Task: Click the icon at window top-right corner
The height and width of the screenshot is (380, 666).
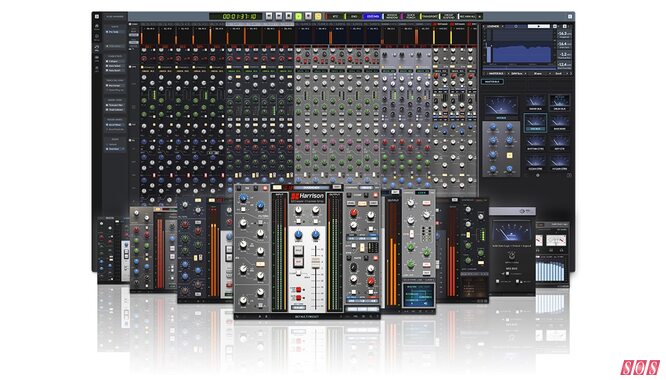Action: [x=570, y=16]
